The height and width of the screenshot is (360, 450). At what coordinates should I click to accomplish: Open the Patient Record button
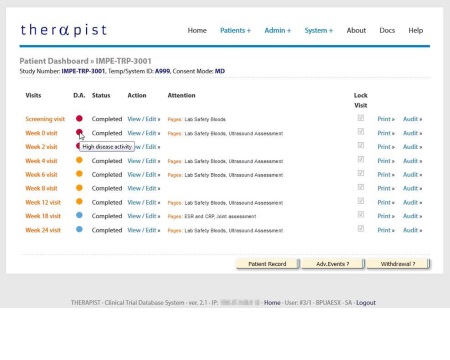(x=267, y=264)
